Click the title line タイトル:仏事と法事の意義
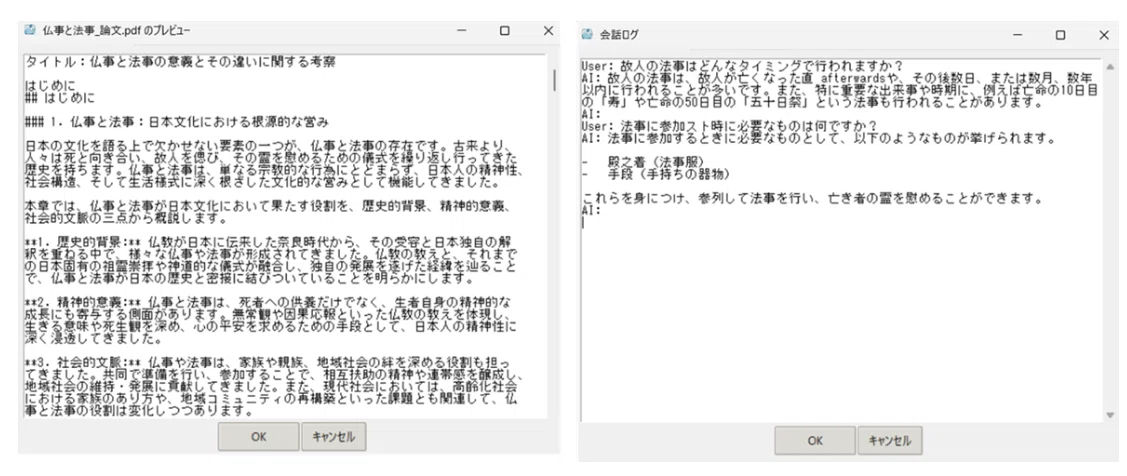Viewport: 1127px width, 476px height. click(x=180, y=62)
